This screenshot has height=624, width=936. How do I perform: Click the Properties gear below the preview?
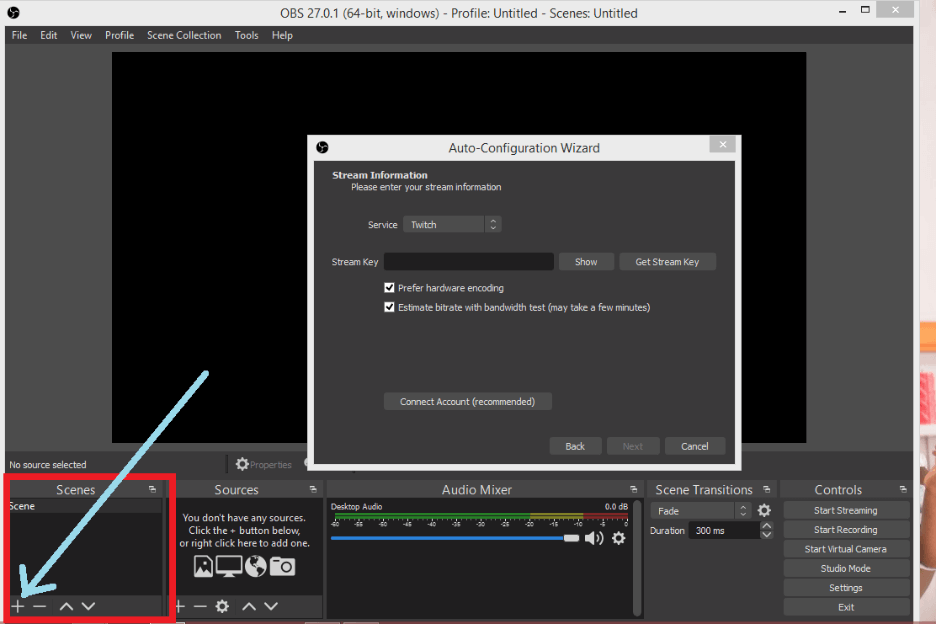click(x=263, y=464)
